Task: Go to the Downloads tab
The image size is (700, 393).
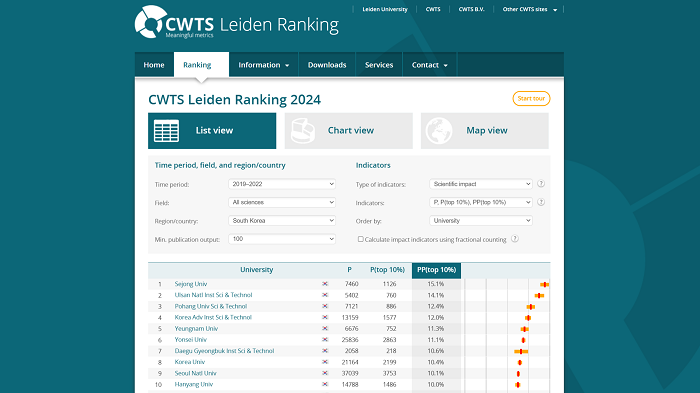Action: (327, 65)
